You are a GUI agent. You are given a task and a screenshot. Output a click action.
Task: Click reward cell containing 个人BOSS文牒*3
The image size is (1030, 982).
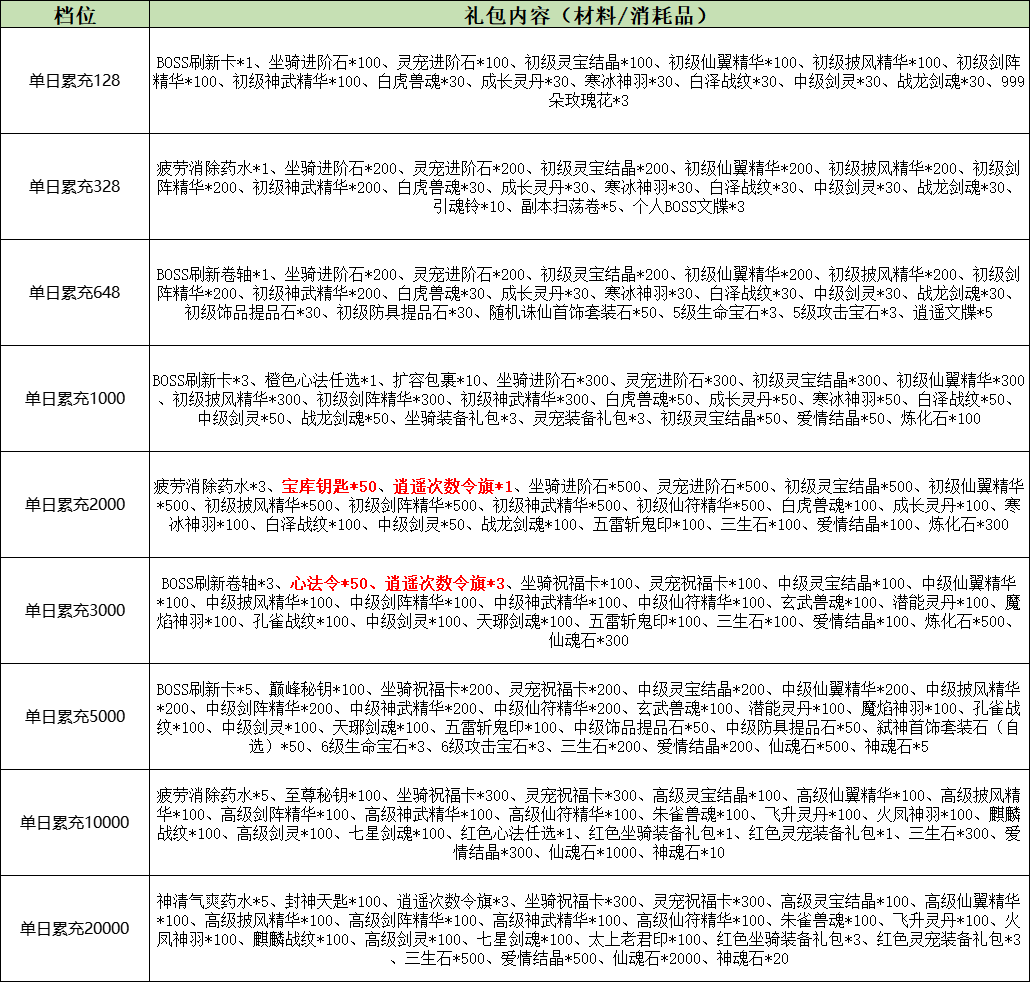click(589, 187)
